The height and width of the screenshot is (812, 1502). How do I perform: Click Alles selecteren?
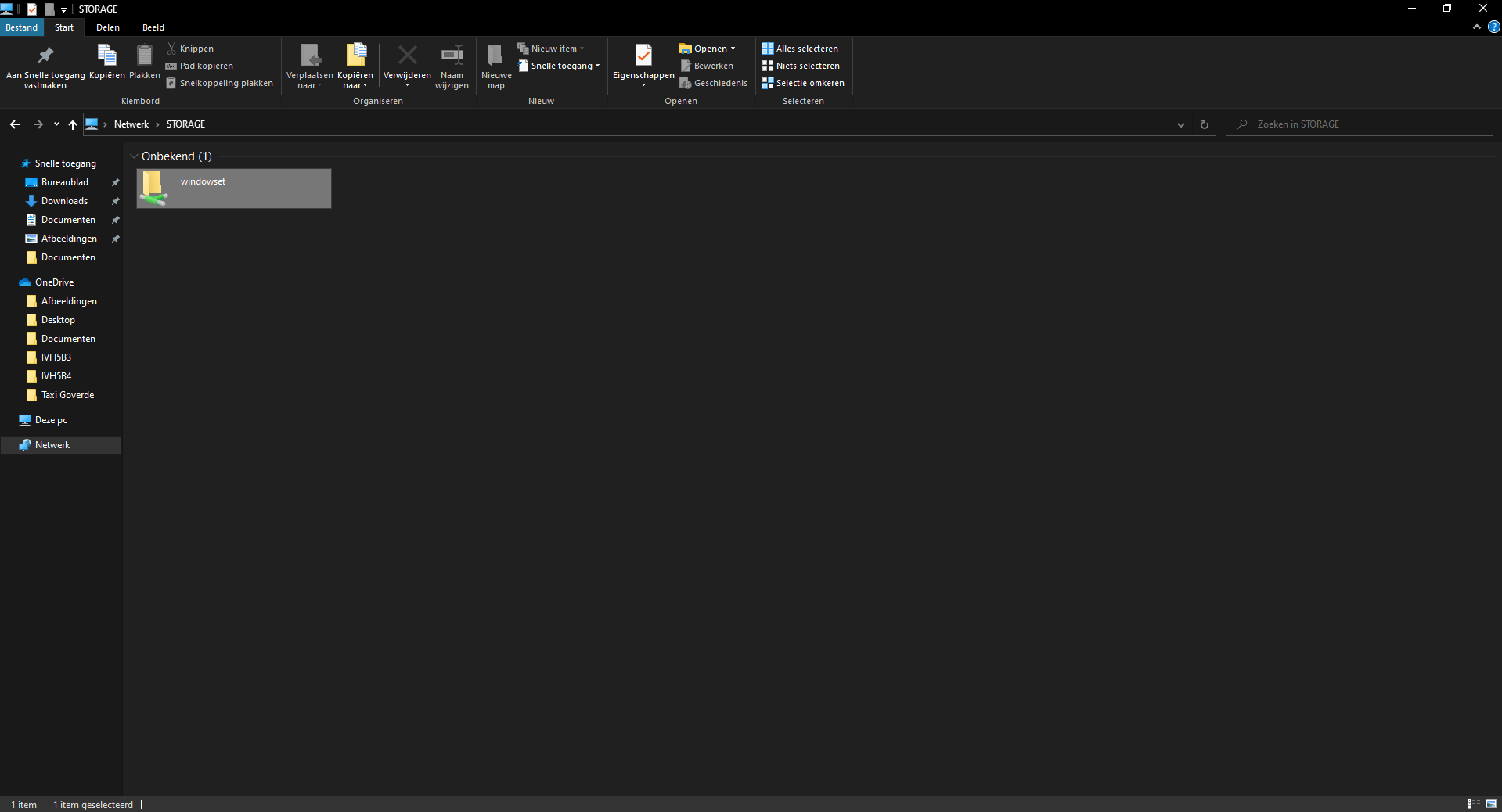[800, 49]
